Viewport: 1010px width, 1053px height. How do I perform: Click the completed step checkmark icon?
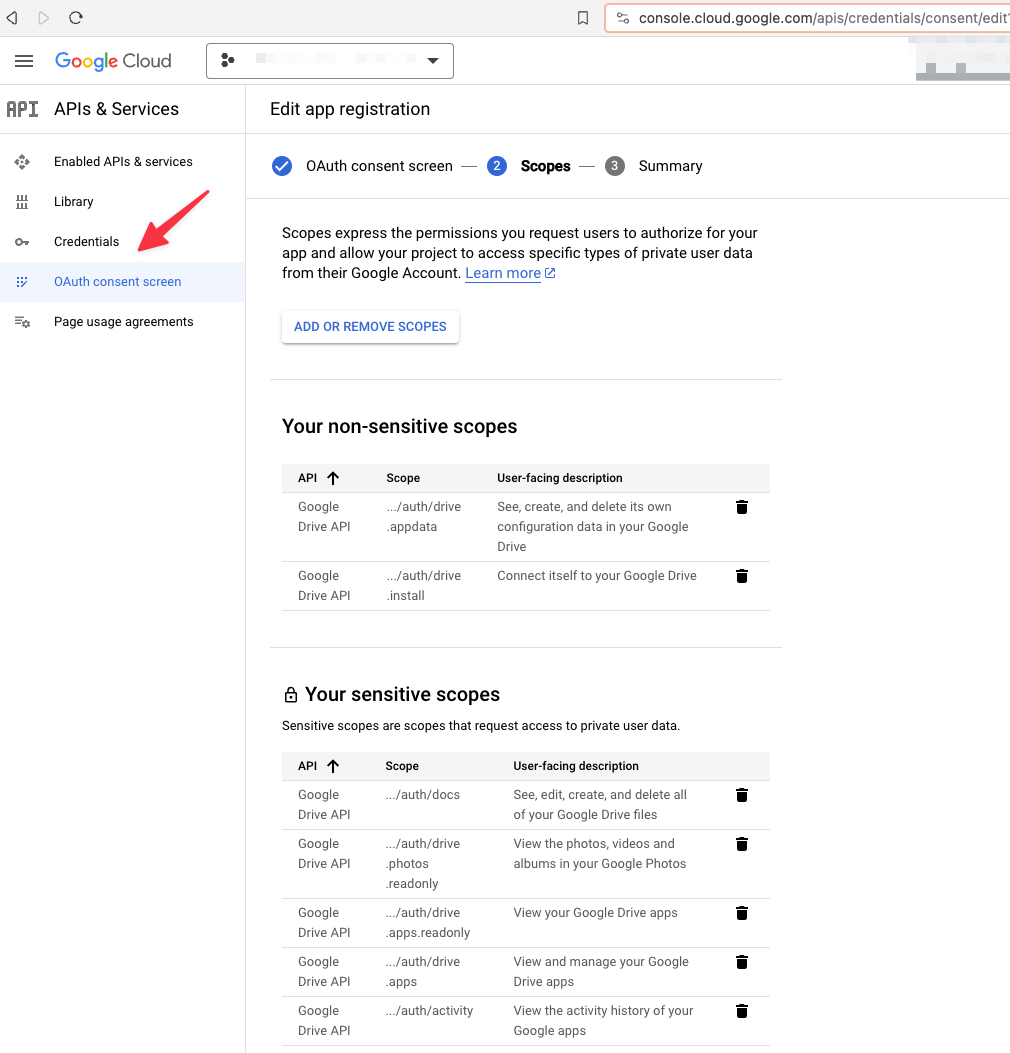tap(282, 166)
